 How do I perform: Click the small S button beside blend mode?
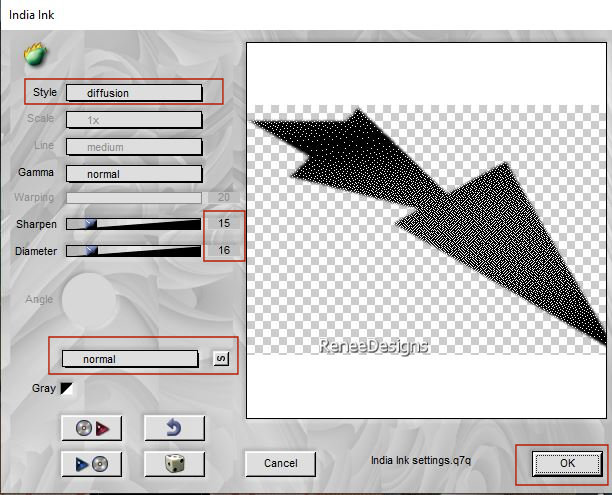221,358
